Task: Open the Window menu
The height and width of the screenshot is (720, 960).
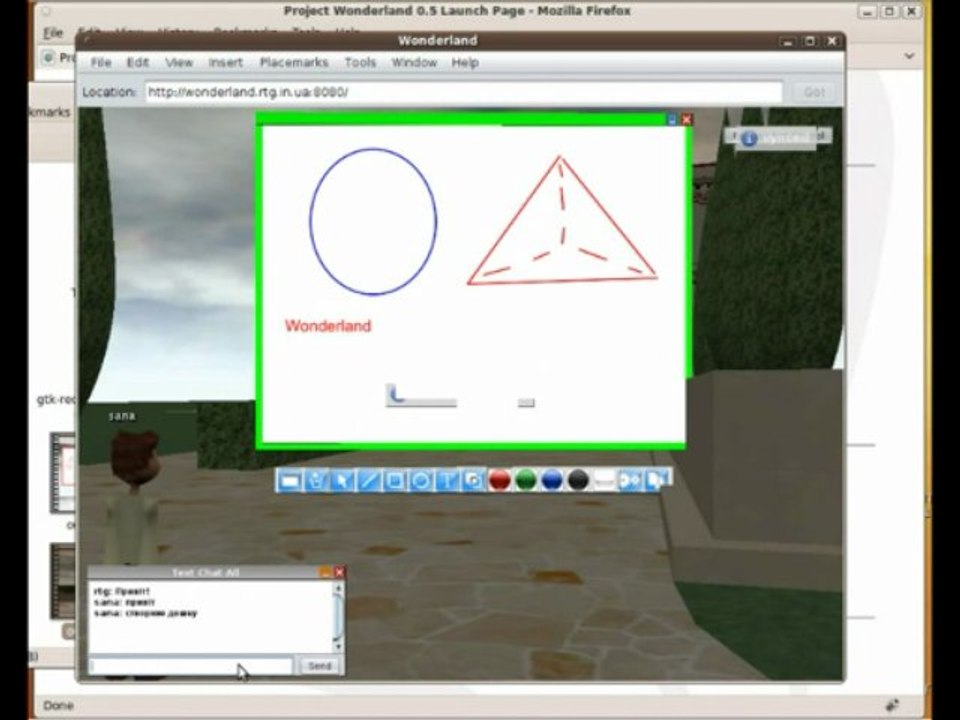Action: (x=414, y=62)
